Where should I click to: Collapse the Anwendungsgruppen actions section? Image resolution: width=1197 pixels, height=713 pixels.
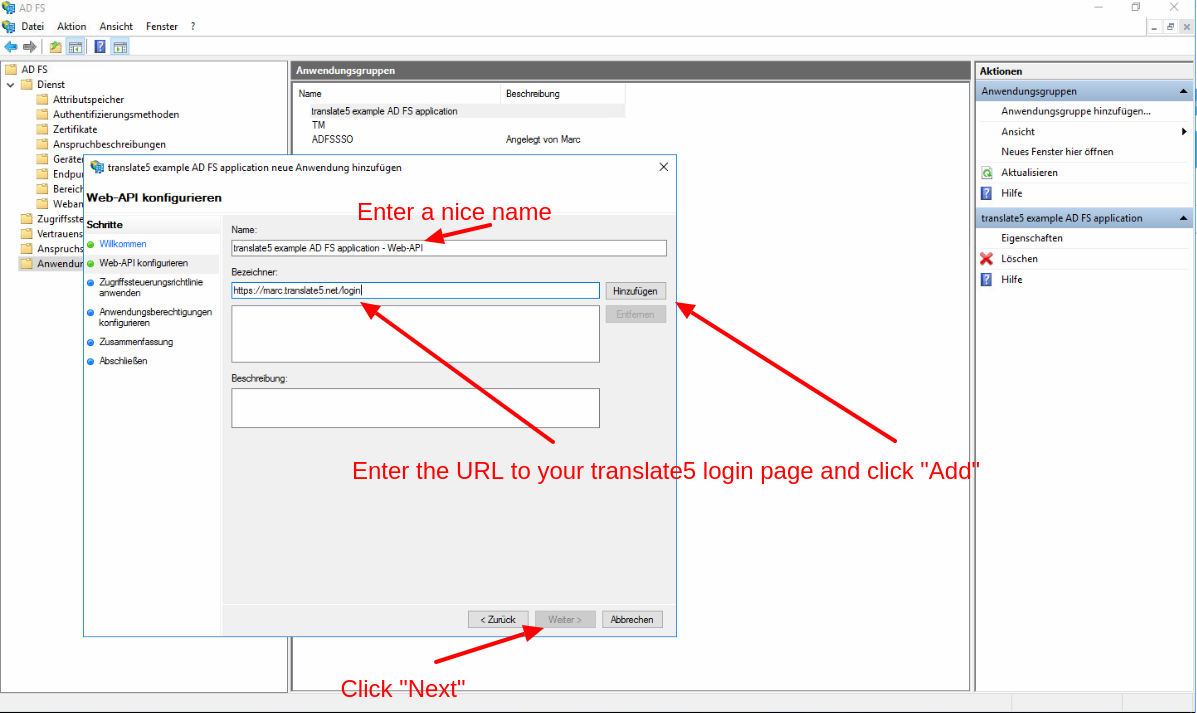pyautogui.click(x=1183, y=91)
